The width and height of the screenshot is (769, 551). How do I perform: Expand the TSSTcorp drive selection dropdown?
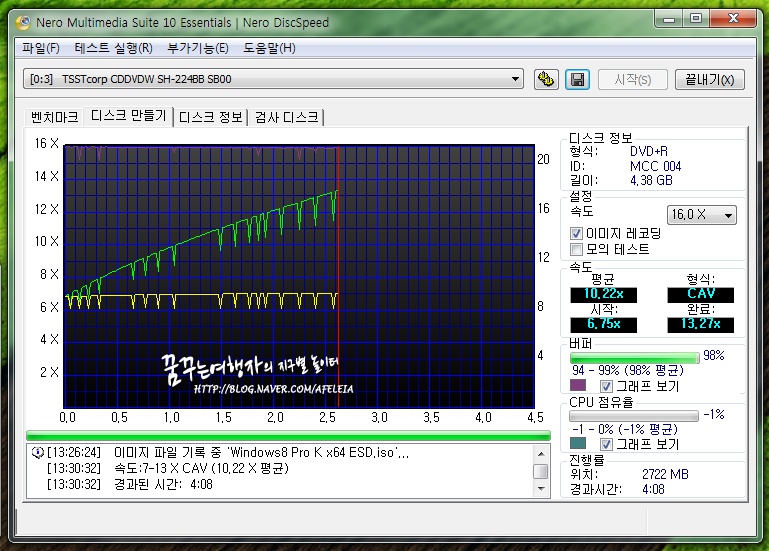[x=273, y=79]
